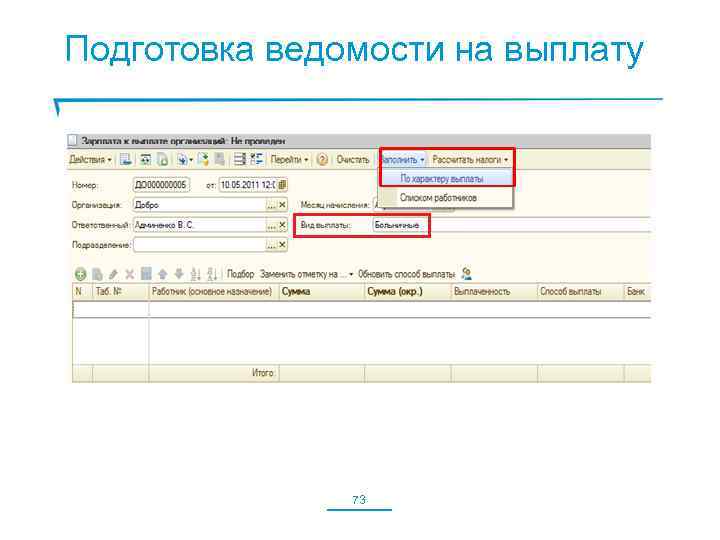Click the Сумма (окр.) column header

tap(408, 292)
